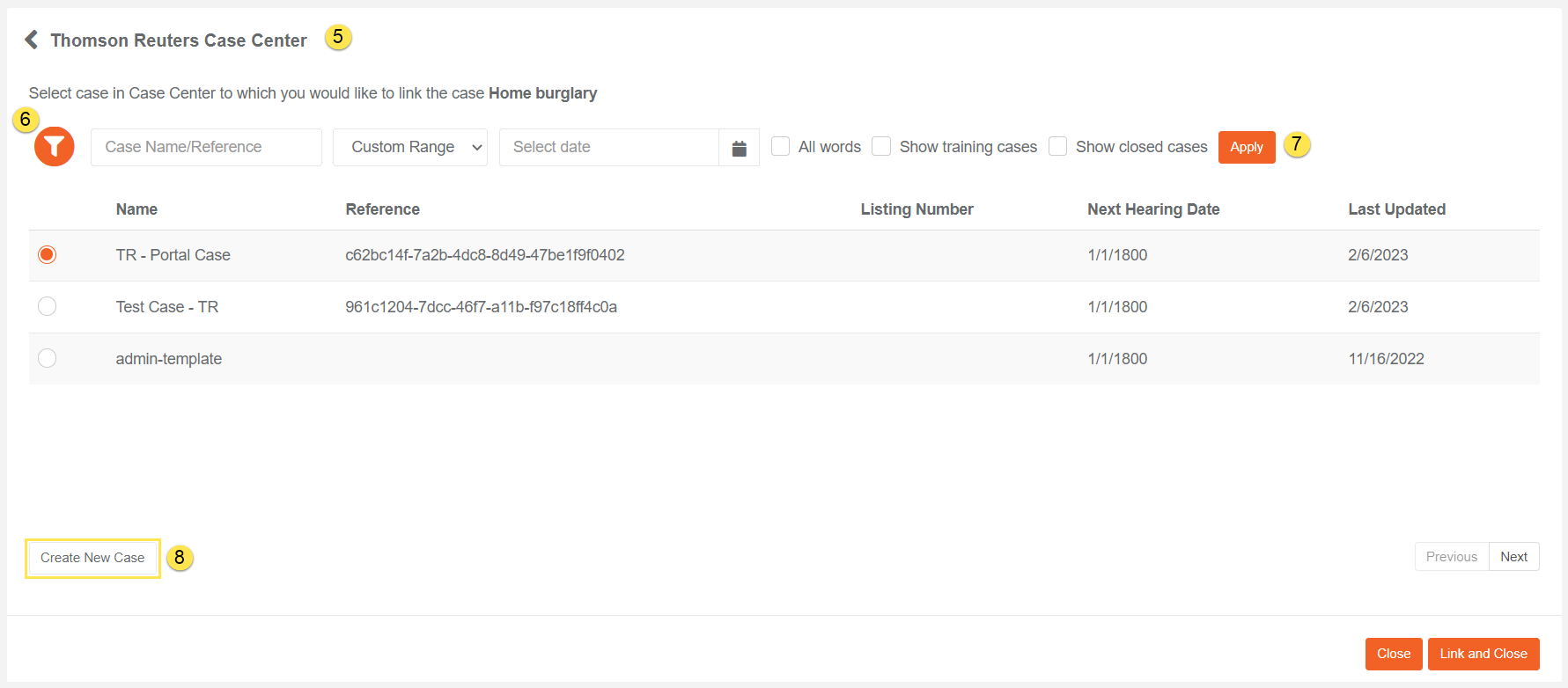Click the Create New Case button
The width and height of the screenshot is (1568, 688).
92,558
